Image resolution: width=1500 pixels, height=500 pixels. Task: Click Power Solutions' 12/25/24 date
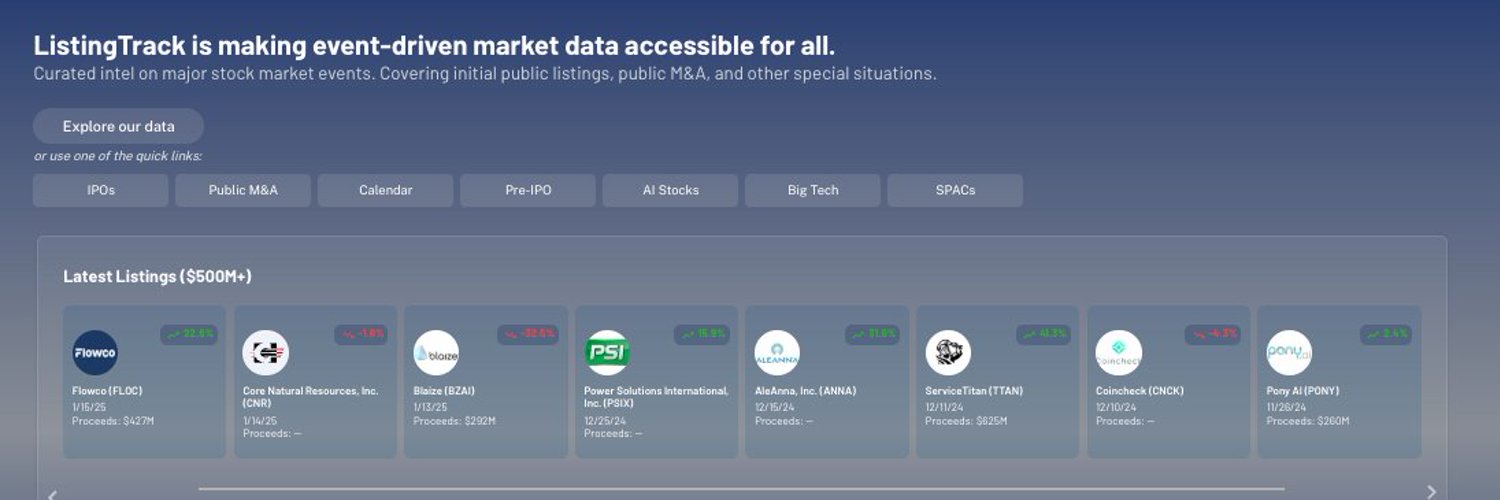604,421
